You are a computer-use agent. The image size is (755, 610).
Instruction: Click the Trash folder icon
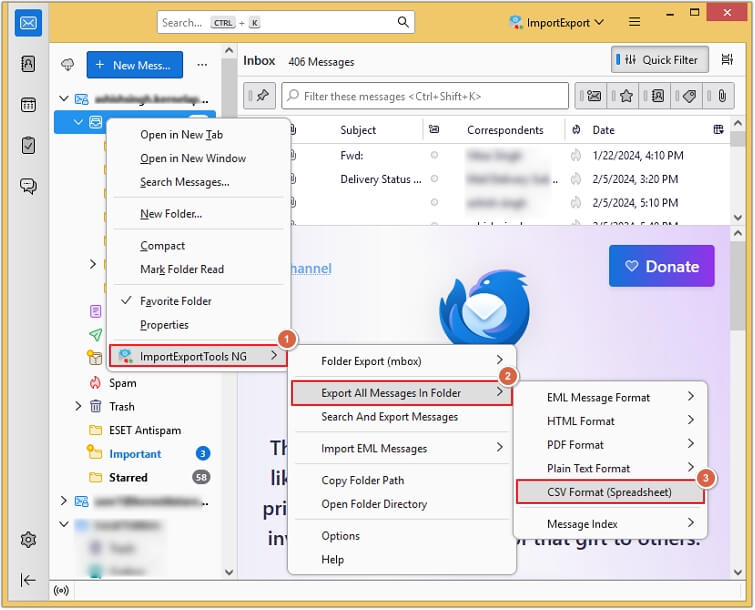click(95, 406)
